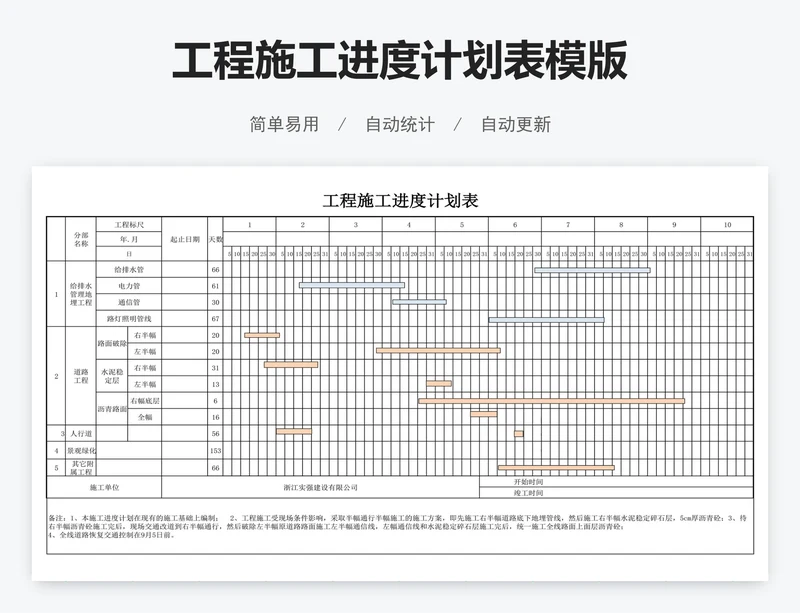Click the main heading 工程施工进度计划表模版
Screen dimensions: 800x613
400,61
